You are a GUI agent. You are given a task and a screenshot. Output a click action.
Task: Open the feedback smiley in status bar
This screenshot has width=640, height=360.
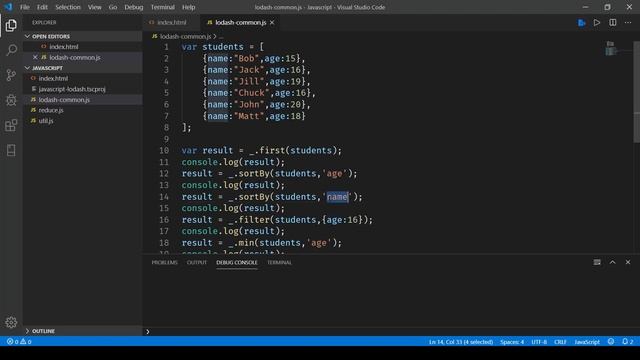tap(611, 342)
